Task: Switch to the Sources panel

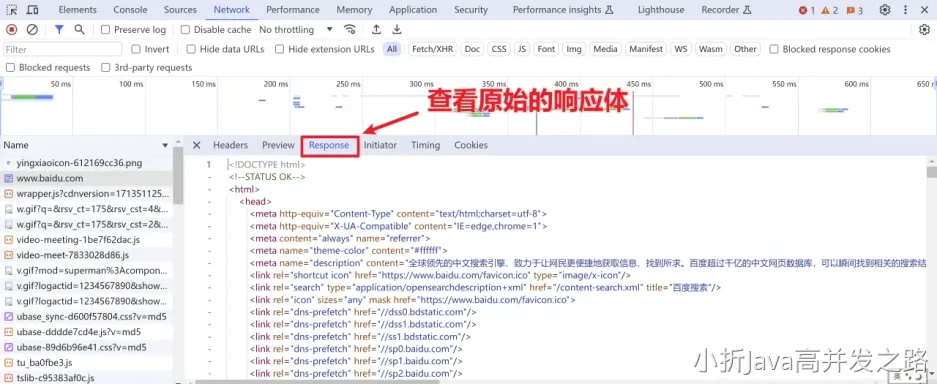Action: (x=180, y=10)
